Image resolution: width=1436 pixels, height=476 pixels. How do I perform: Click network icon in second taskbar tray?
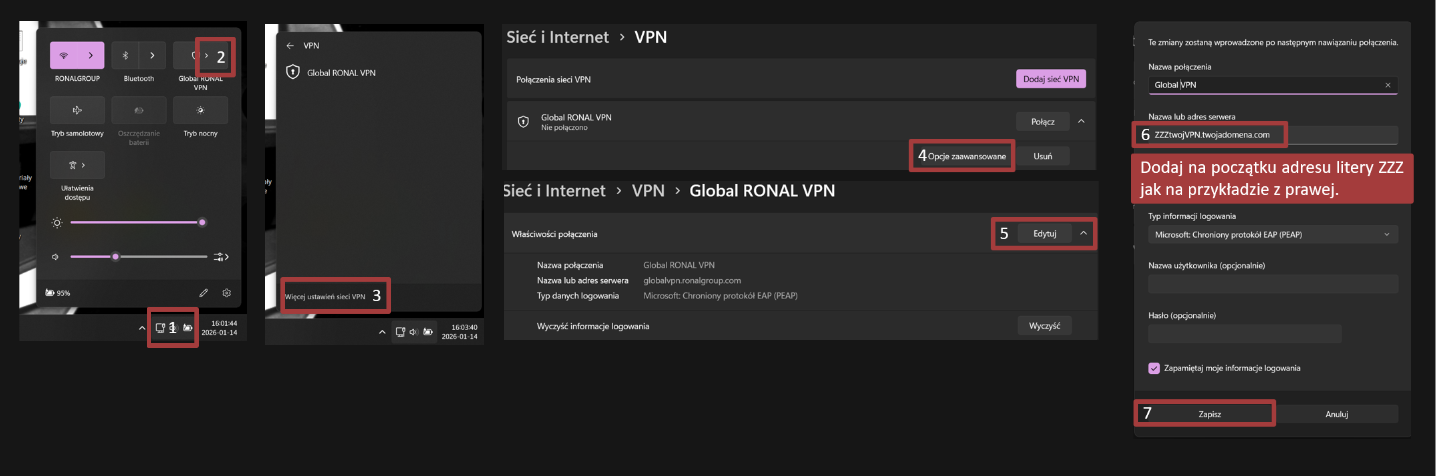399,331
